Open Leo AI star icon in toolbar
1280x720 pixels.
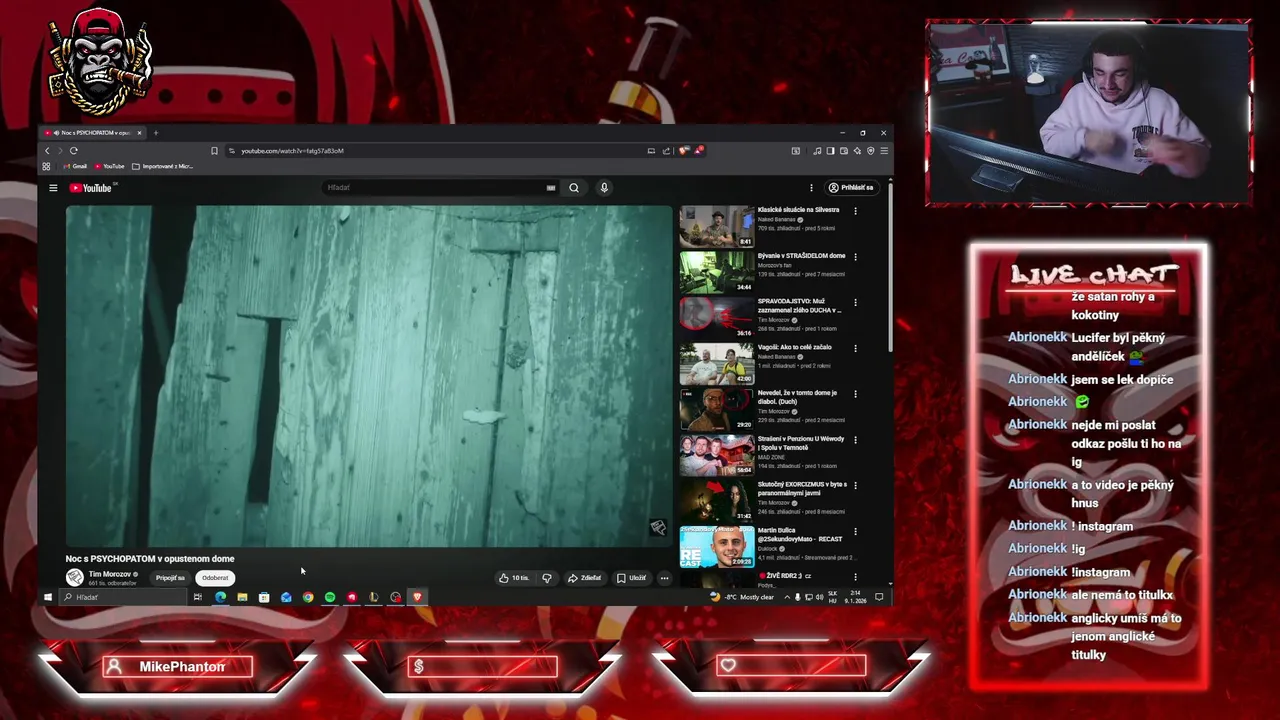coord(857,151)
